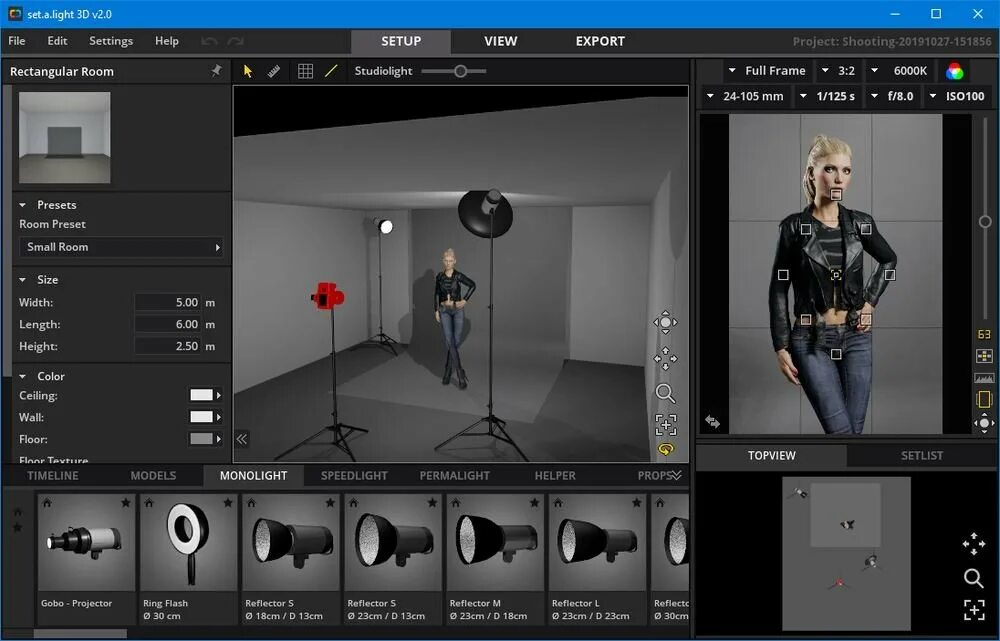
Task: Click the magnifier icon in Topview panel
Action: click(x=973, y=578)
